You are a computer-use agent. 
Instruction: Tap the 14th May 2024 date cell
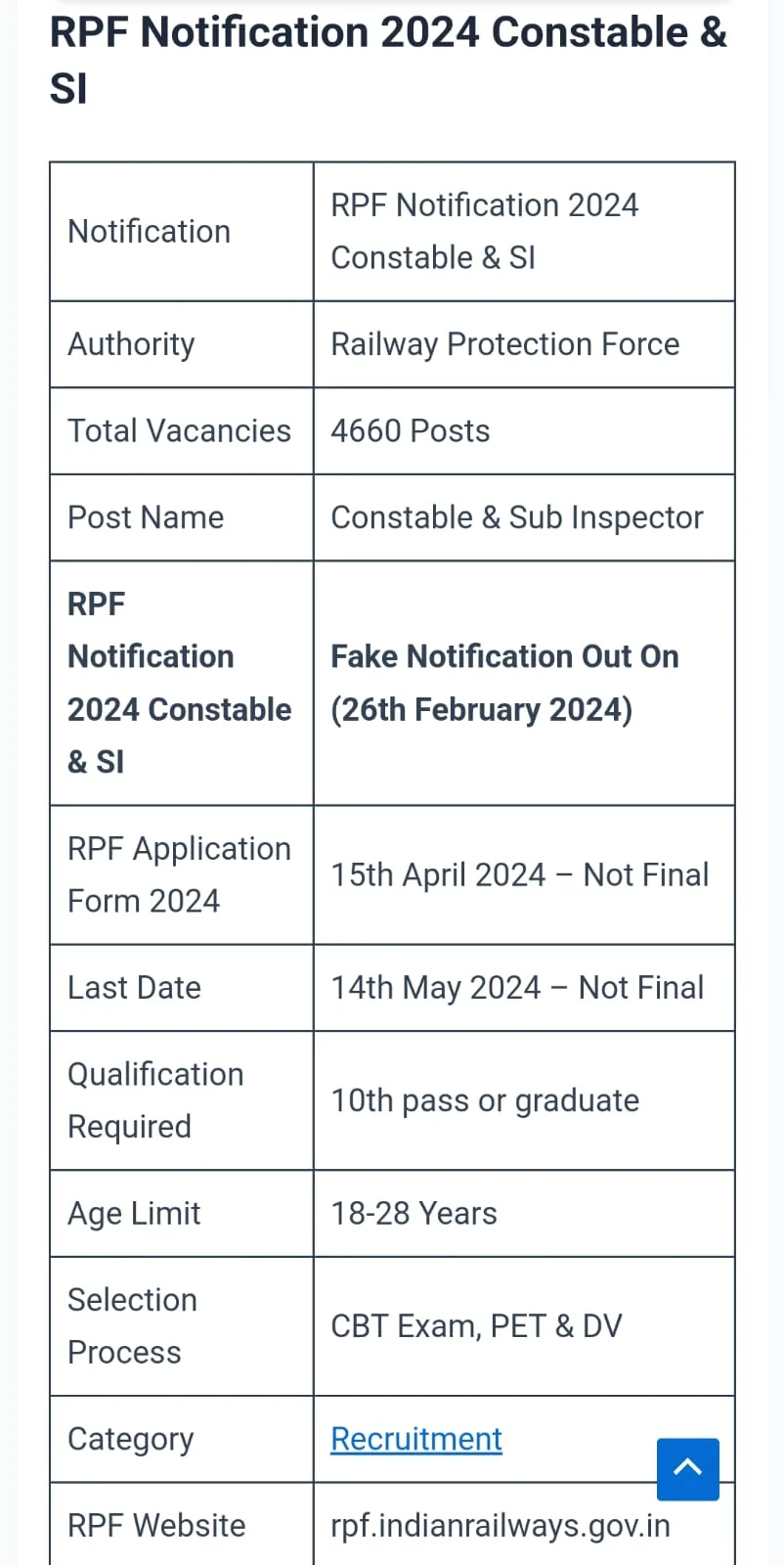(x=517, y=988)
